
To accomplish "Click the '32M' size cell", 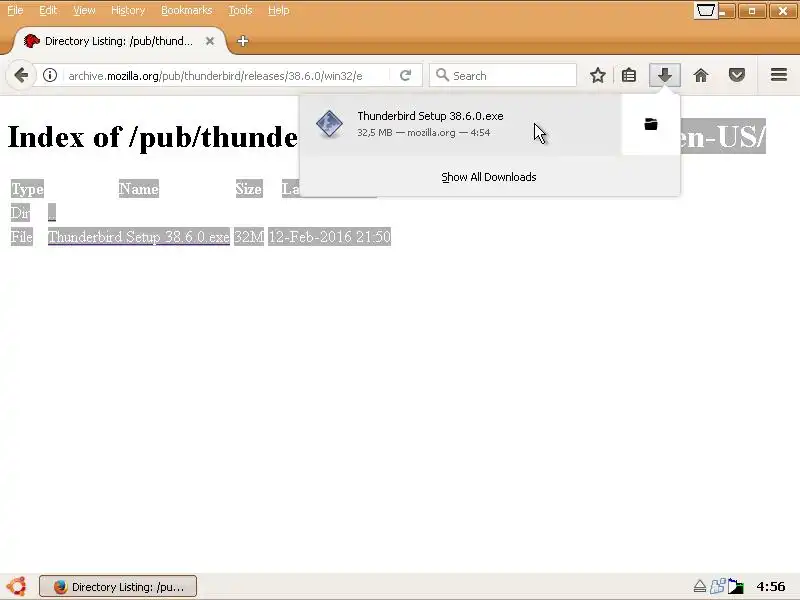I will 249,237.
